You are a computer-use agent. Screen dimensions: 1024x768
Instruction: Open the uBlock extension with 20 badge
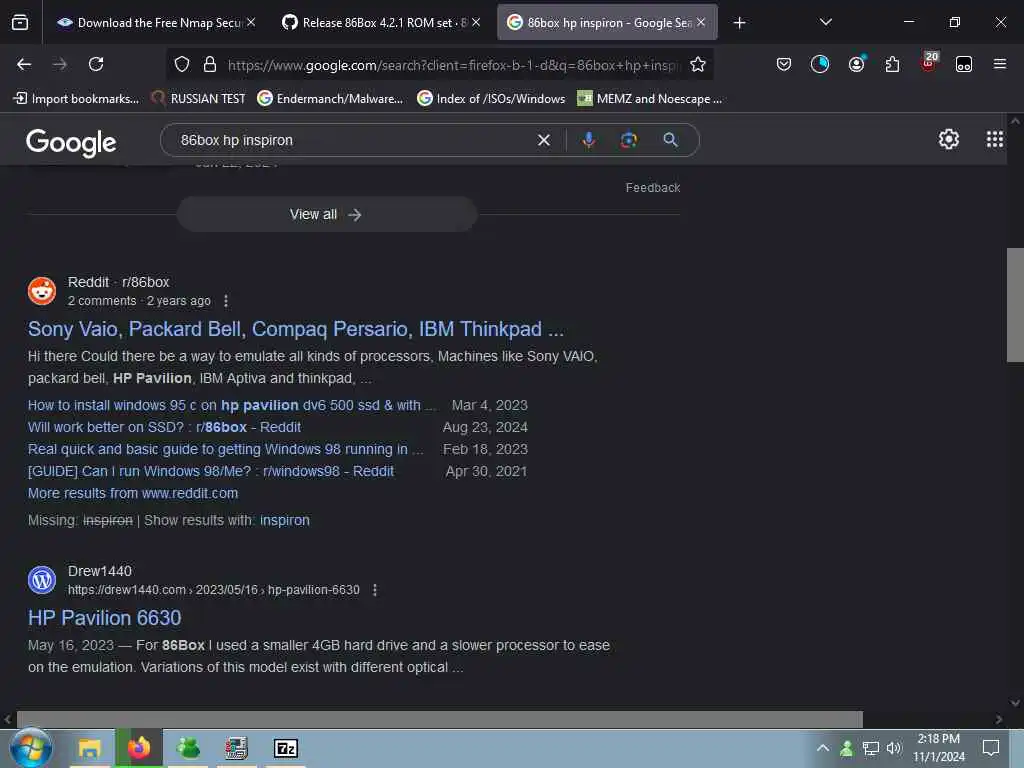(928, 63)
